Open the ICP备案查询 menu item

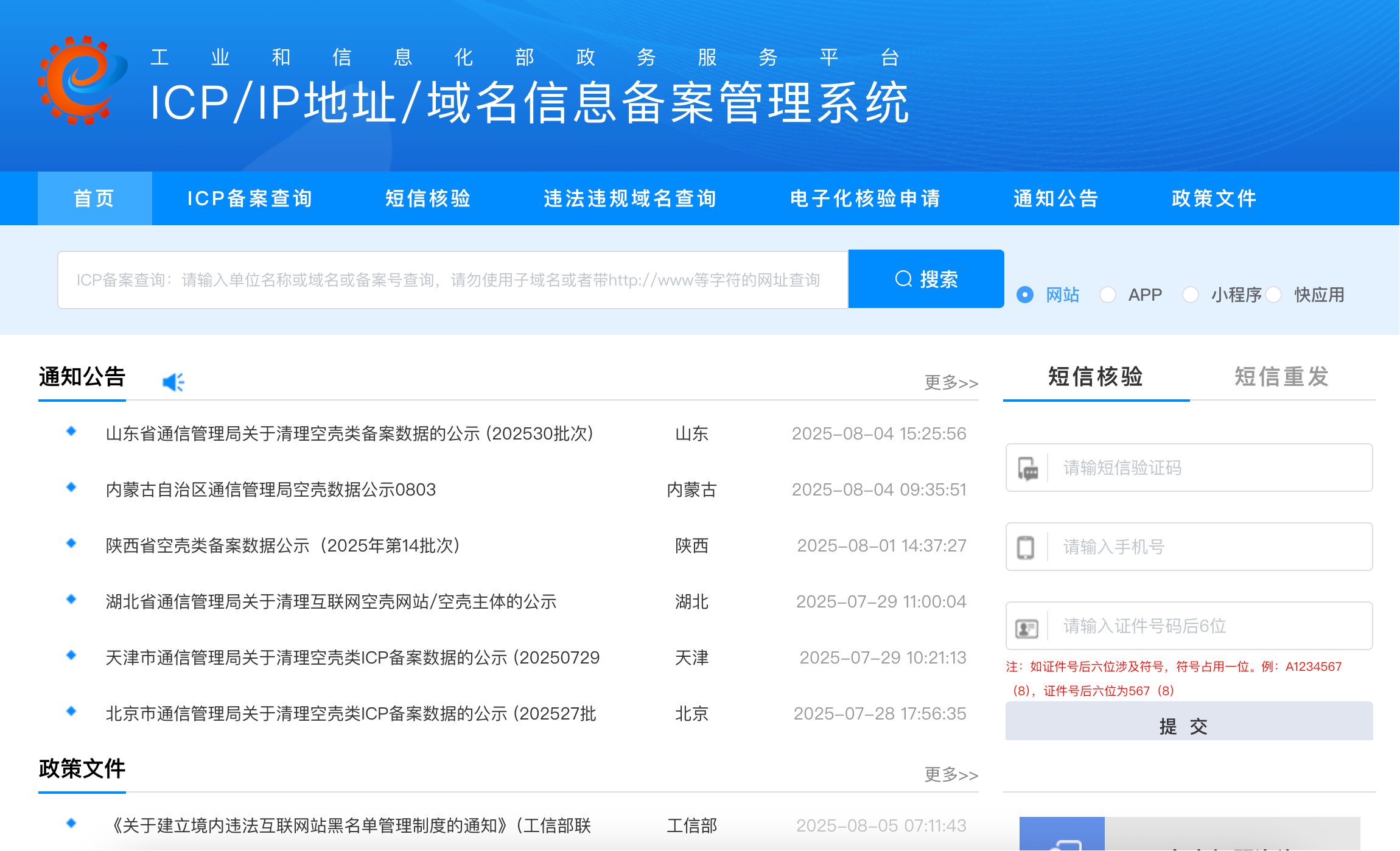point(250,198)
